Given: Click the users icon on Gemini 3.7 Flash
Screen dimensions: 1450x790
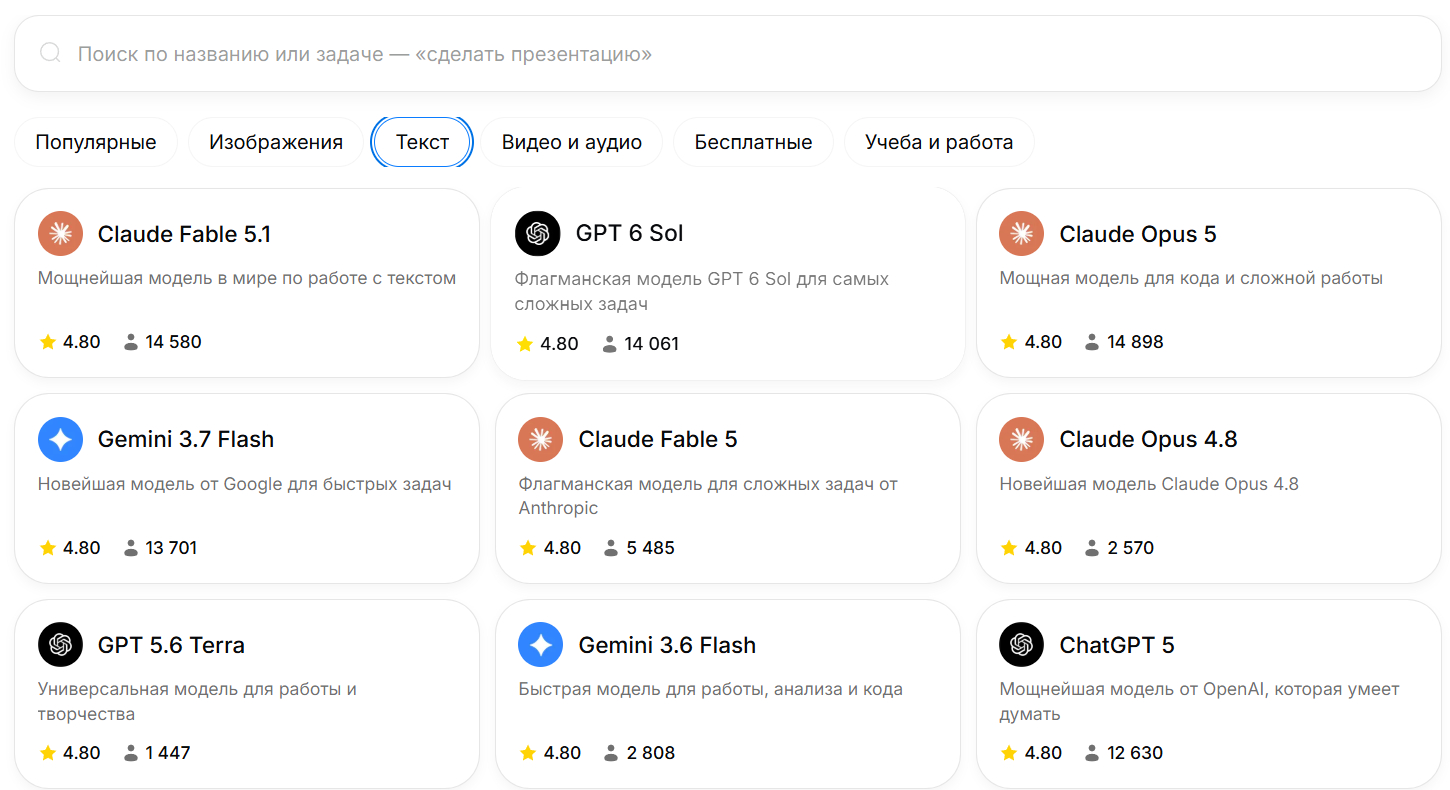Looking at the screenshot, I should 131,548.
